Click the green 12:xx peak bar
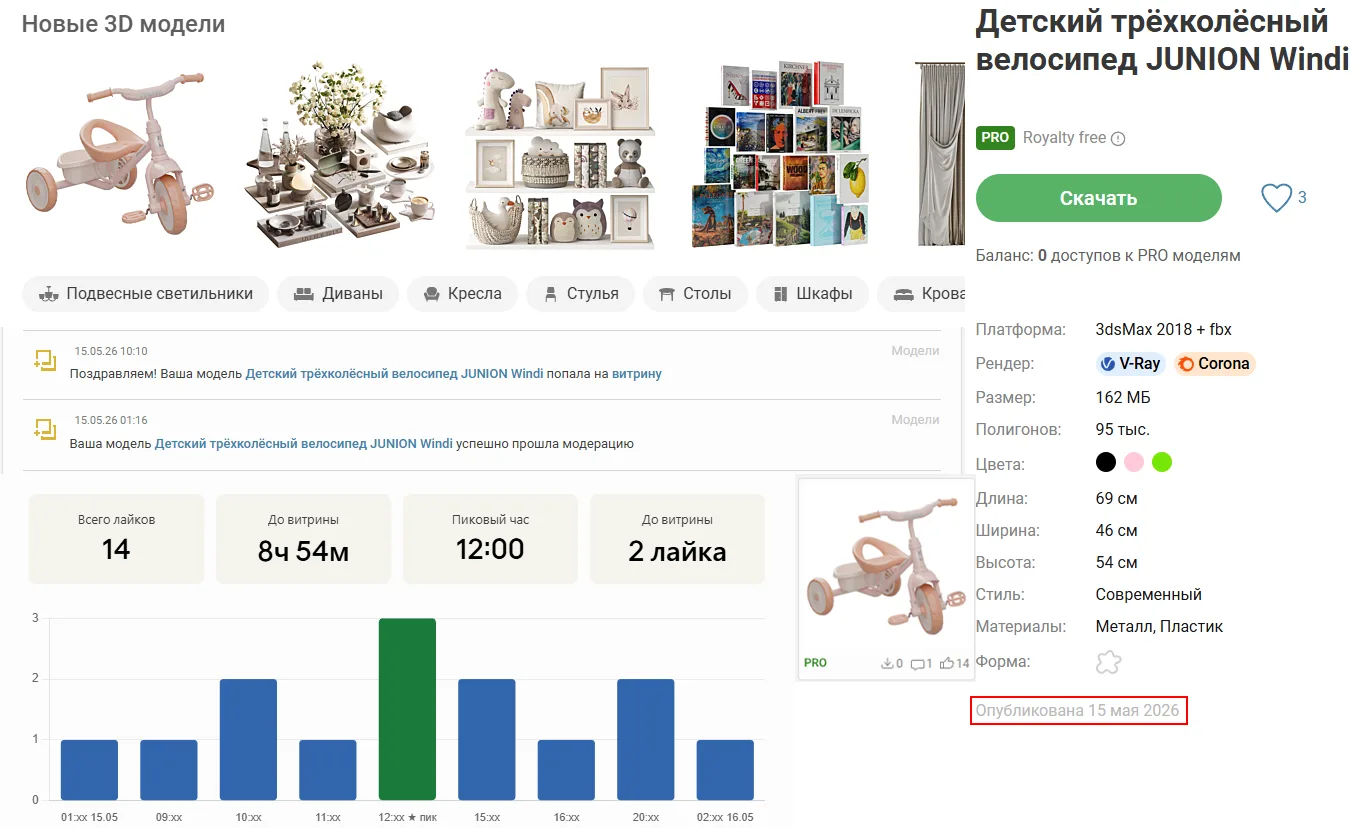This screenshot has height=828, width=1366. [407, 709]
